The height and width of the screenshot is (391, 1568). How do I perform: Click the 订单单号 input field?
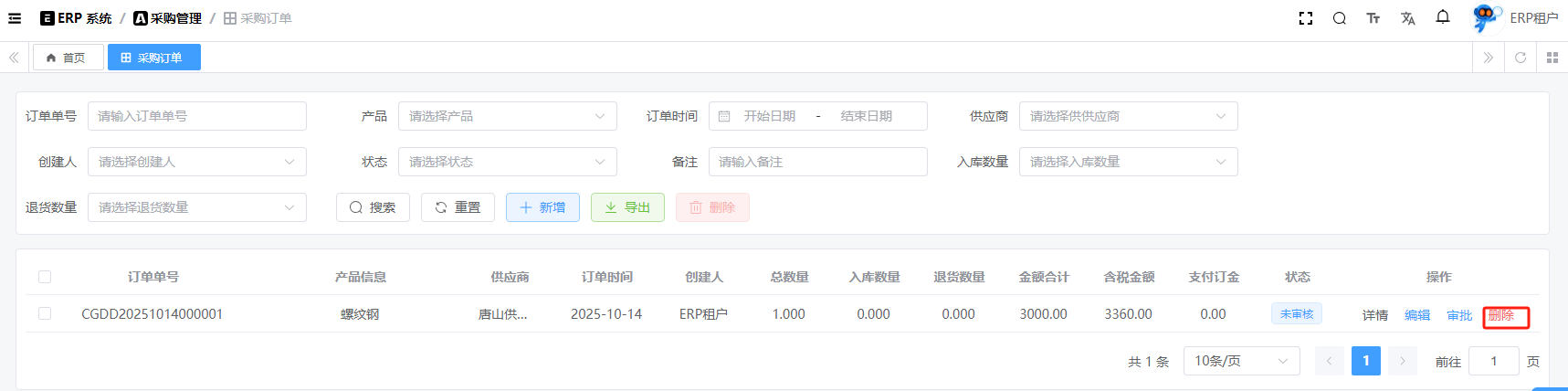197,116
